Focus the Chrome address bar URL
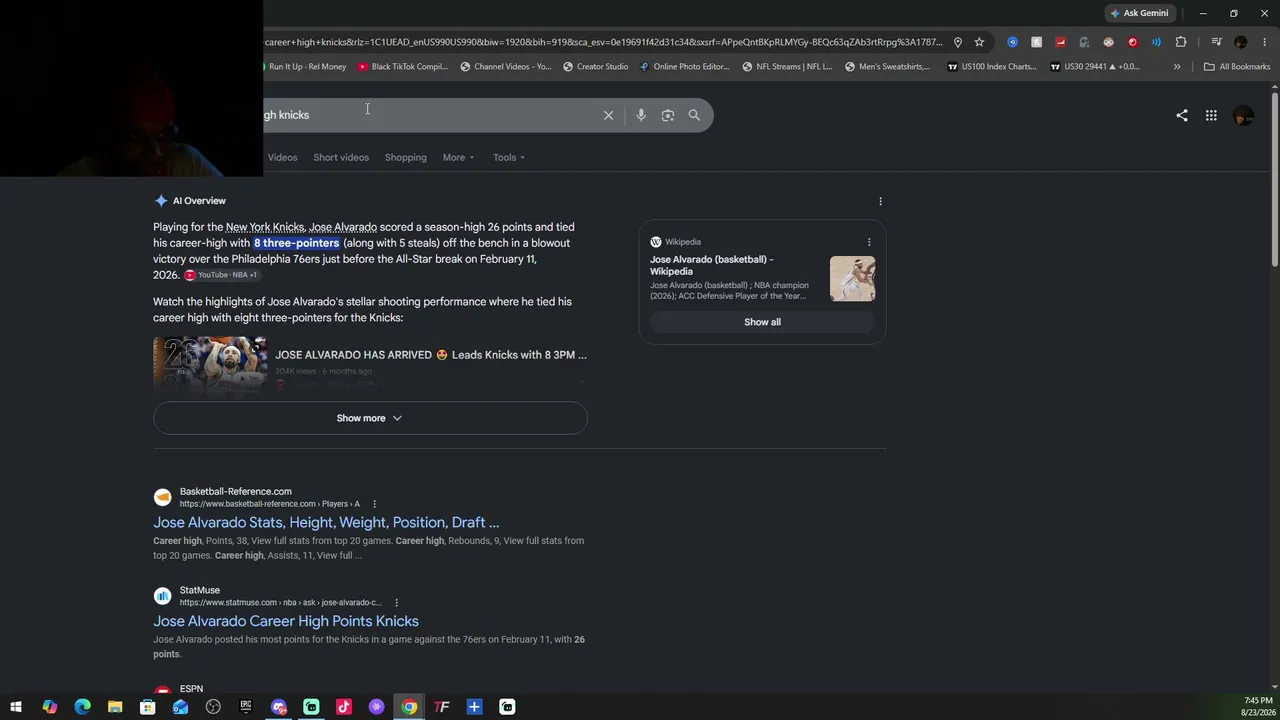 point(603,42)
